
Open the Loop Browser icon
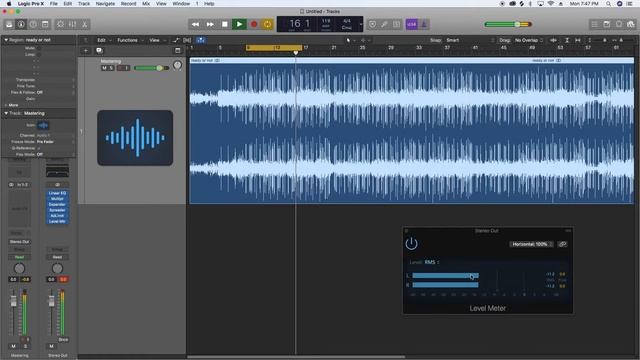[619, 24]
